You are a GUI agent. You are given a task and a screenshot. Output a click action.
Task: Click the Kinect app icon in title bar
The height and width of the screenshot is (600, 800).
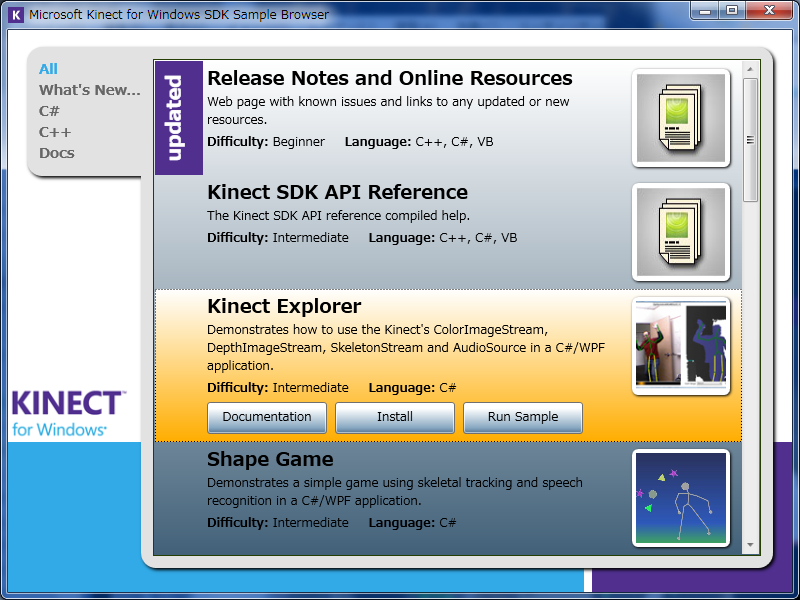point(15,15)
